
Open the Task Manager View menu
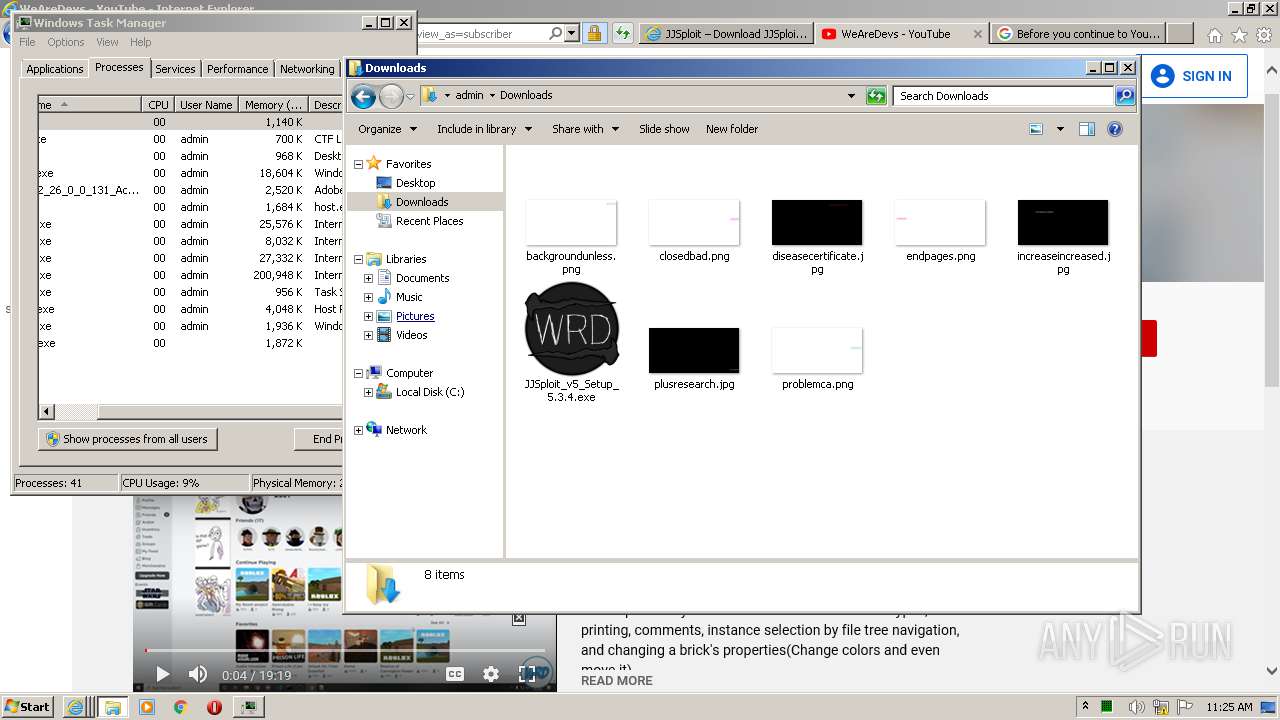pyautogui.click(x=107, y=42)
